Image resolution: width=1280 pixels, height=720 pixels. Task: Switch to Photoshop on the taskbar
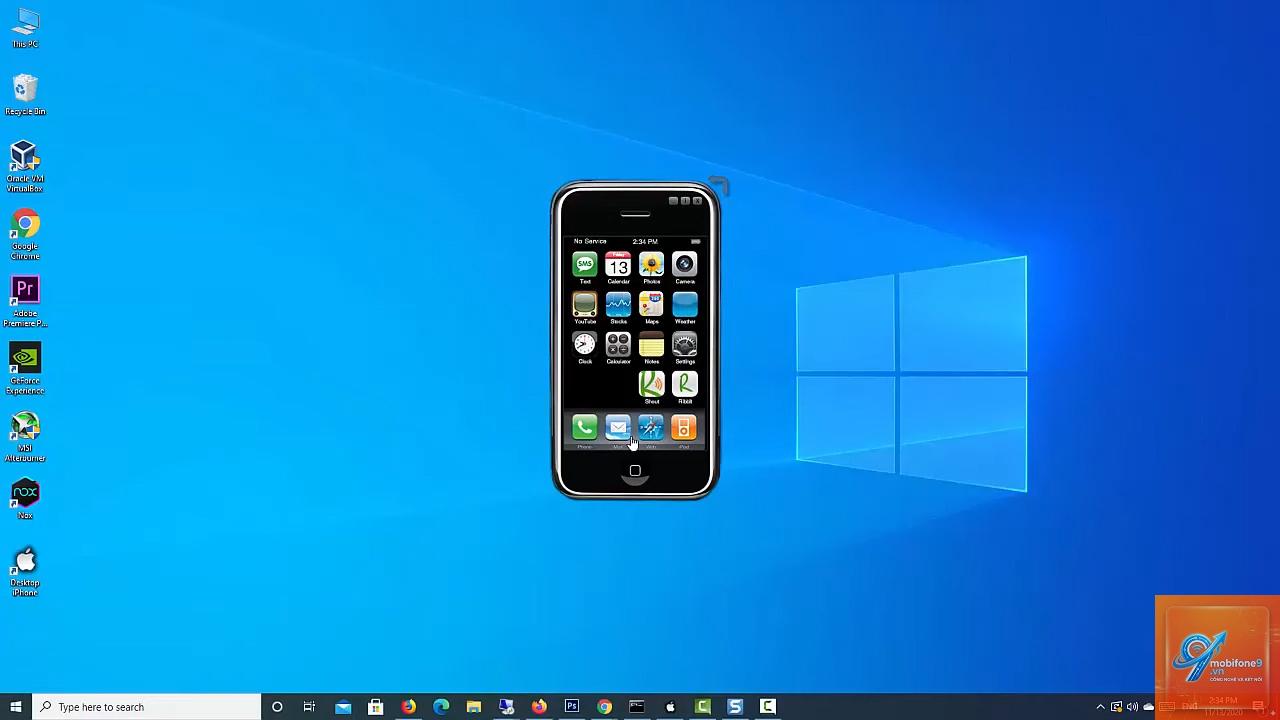click(572, 707)
